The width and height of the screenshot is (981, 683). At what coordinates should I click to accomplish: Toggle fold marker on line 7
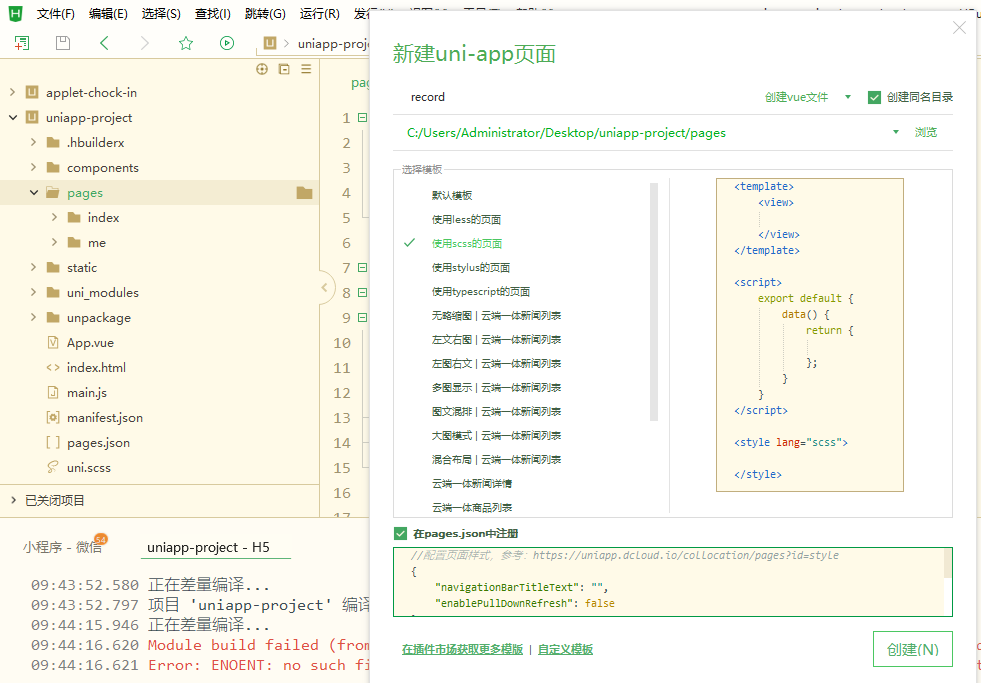click(x=362, y=268)
